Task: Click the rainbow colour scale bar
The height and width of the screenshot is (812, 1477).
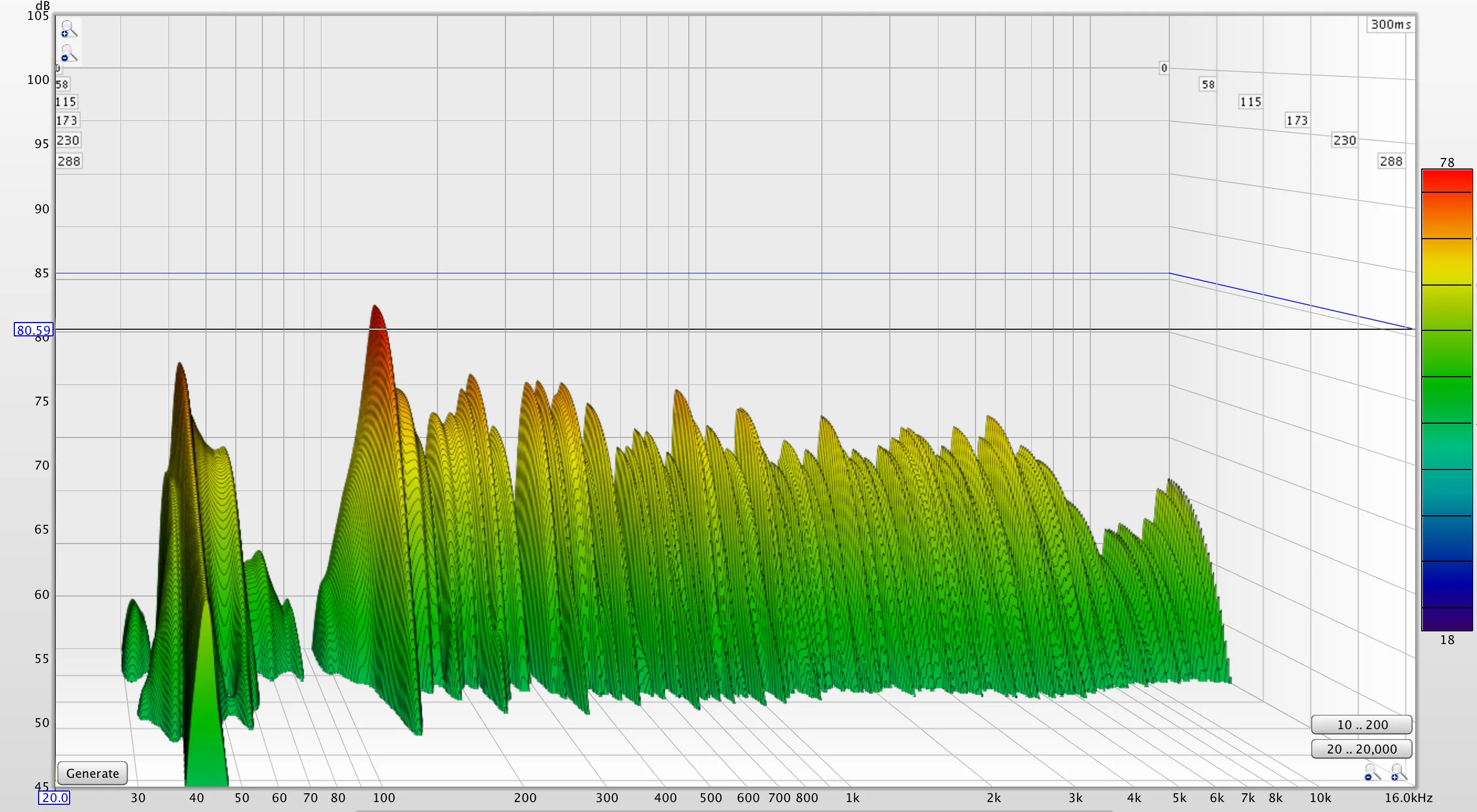Action: (x=1447, y=400)
